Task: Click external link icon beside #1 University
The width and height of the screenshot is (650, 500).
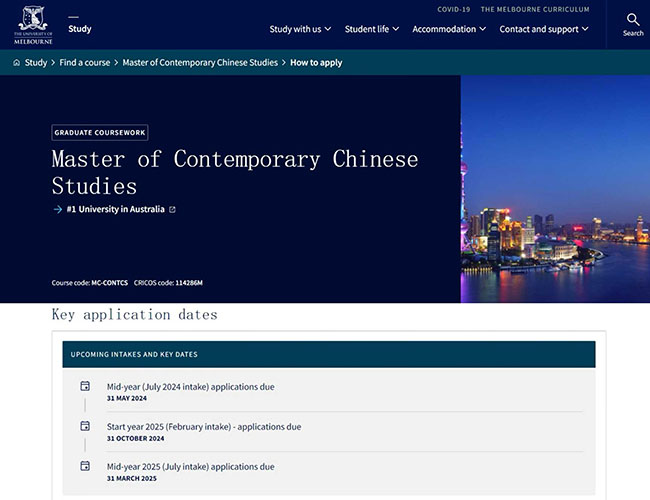Action: pyautogui.click(x=172, y=210)
